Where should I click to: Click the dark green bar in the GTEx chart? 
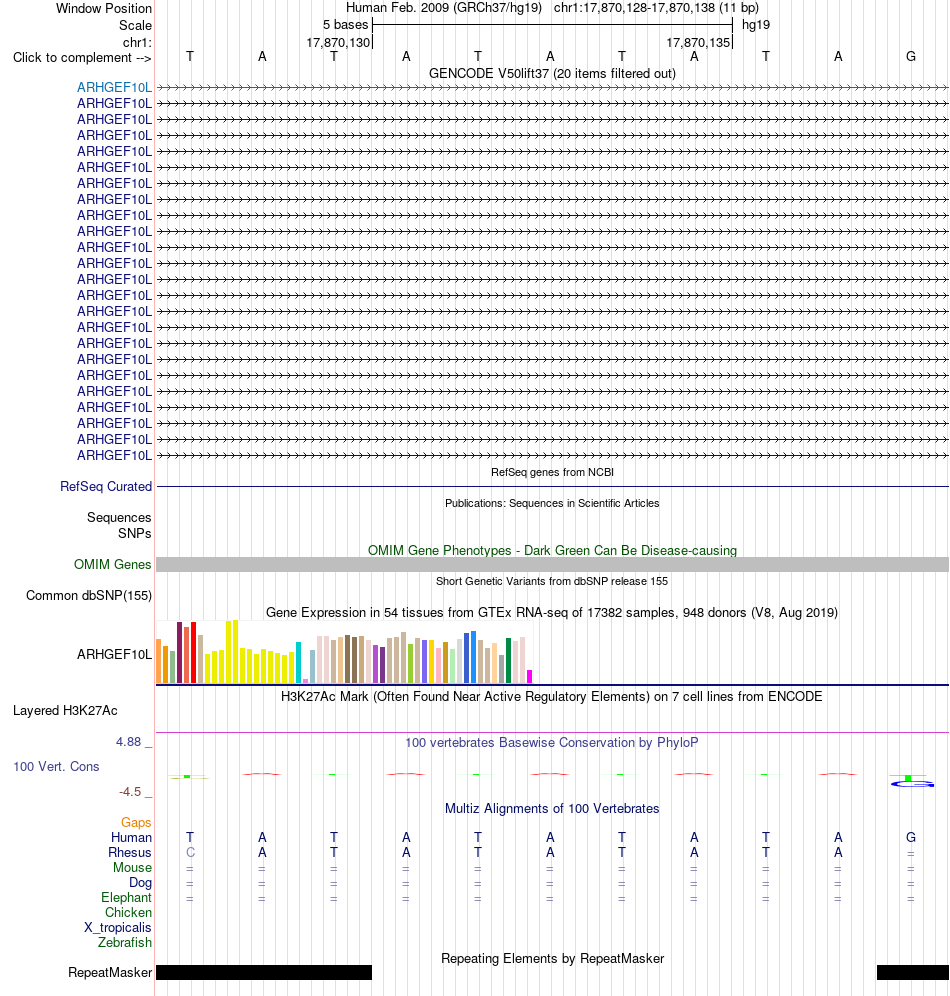pyautogui.click(x=508, y=661)
